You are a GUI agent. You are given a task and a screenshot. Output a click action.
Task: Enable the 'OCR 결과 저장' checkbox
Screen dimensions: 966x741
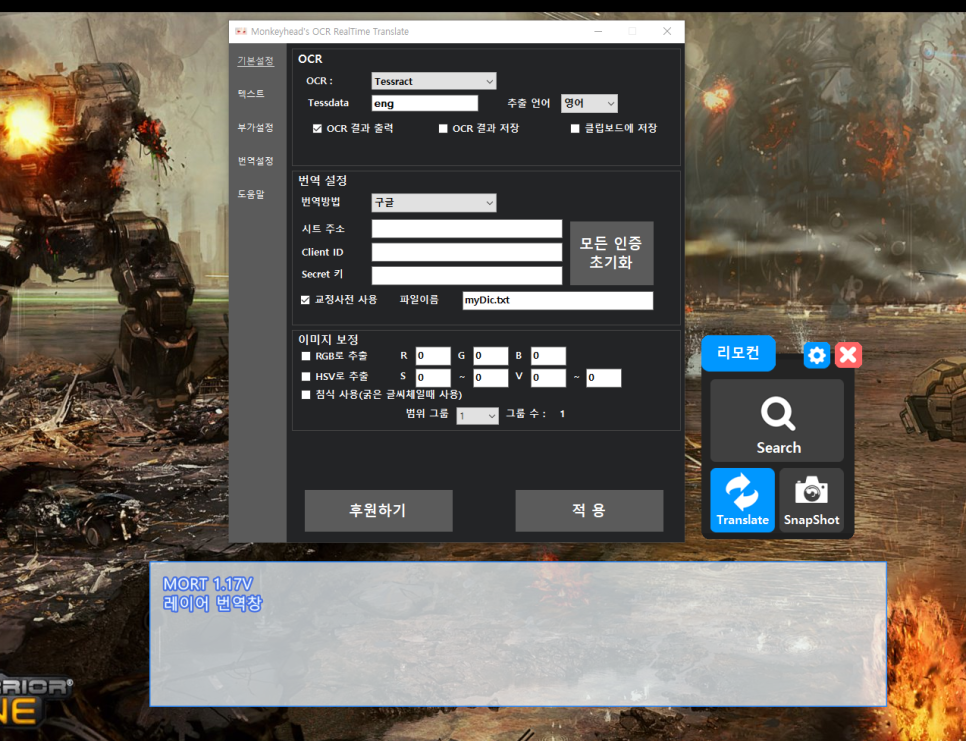pyautogui.click(x=443, y=129)
